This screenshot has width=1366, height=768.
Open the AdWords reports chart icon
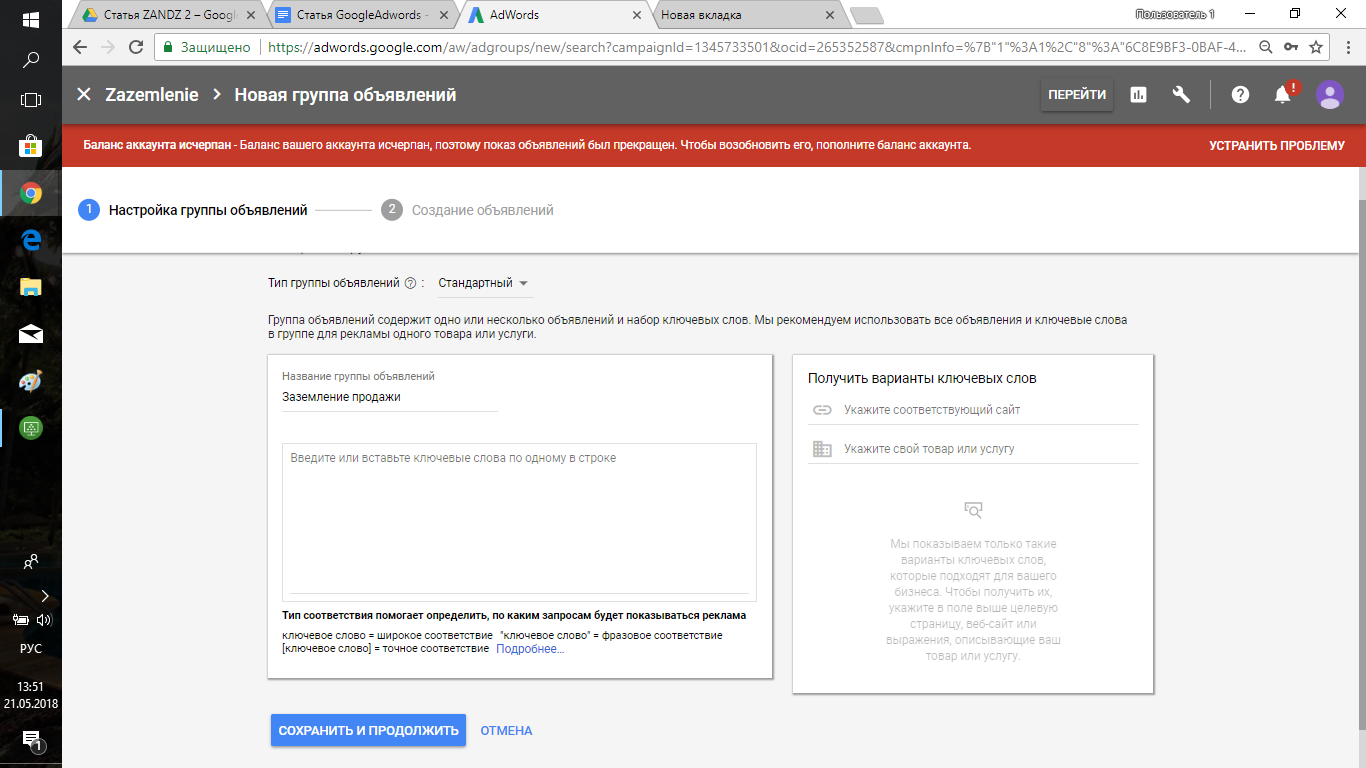[x=1137, y=95]
